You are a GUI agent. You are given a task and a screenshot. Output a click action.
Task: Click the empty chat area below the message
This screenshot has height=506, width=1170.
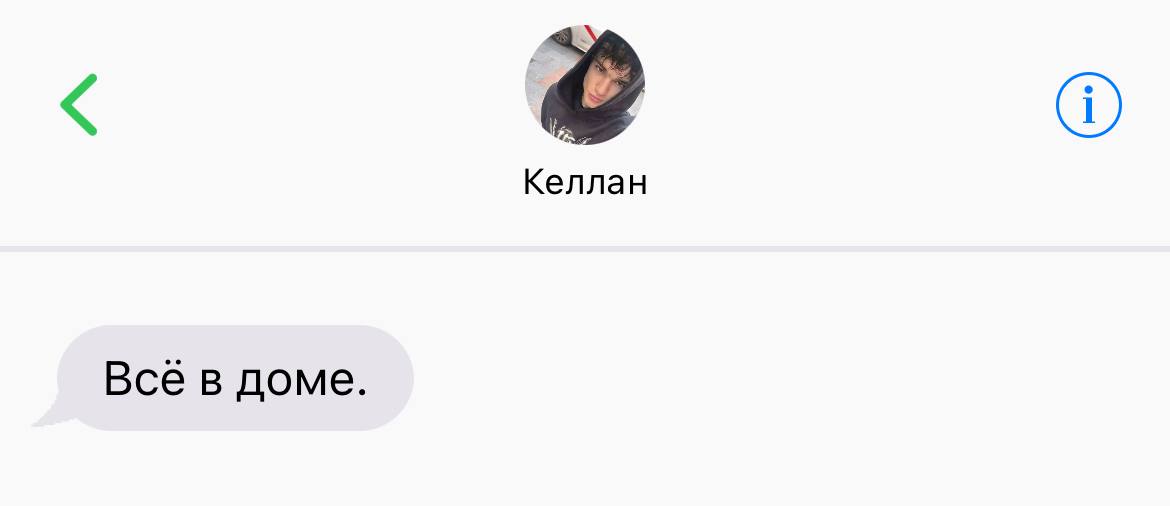pyautogui.click(x=585, y=470)
